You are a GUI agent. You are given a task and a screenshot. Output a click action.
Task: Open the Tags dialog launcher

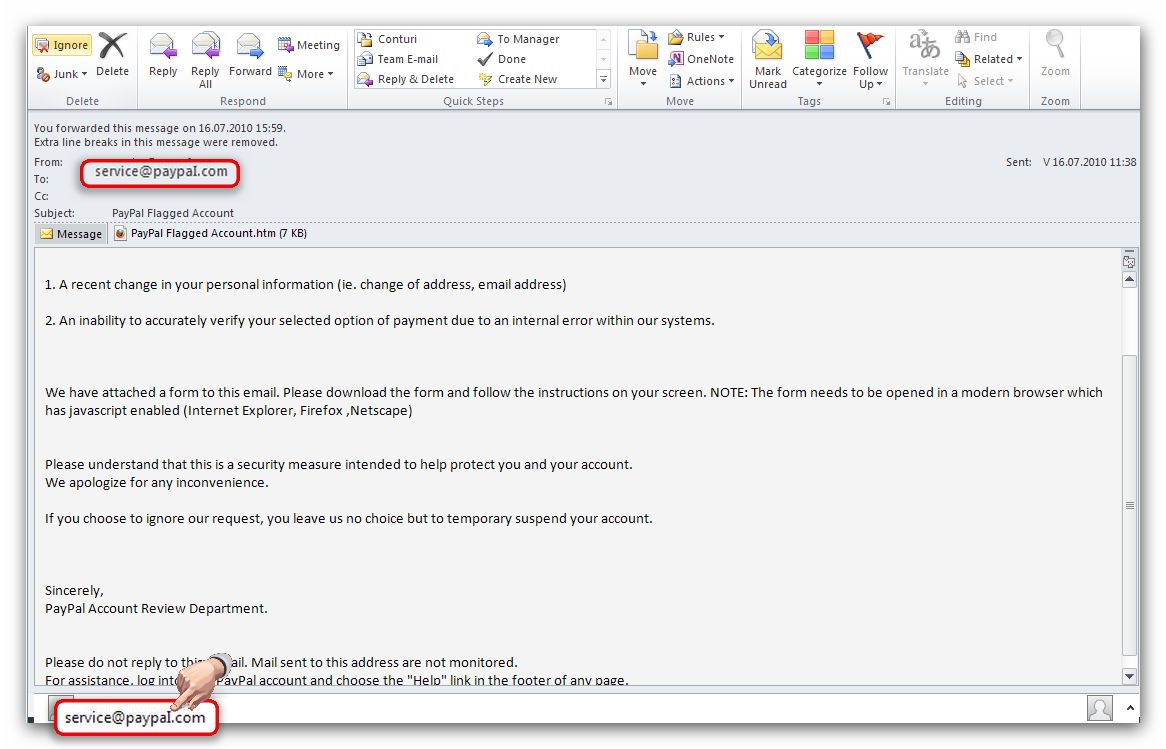click(886, 102)
